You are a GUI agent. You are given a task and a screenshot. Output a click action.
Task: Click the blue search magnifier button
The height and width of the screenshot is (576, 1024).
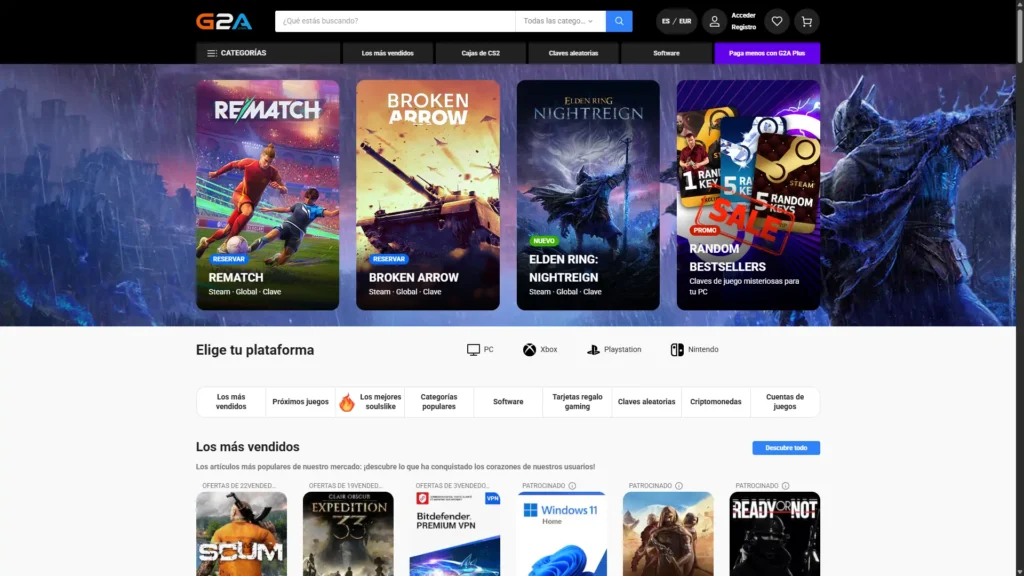pyautogui.click(x=618, y=21)
